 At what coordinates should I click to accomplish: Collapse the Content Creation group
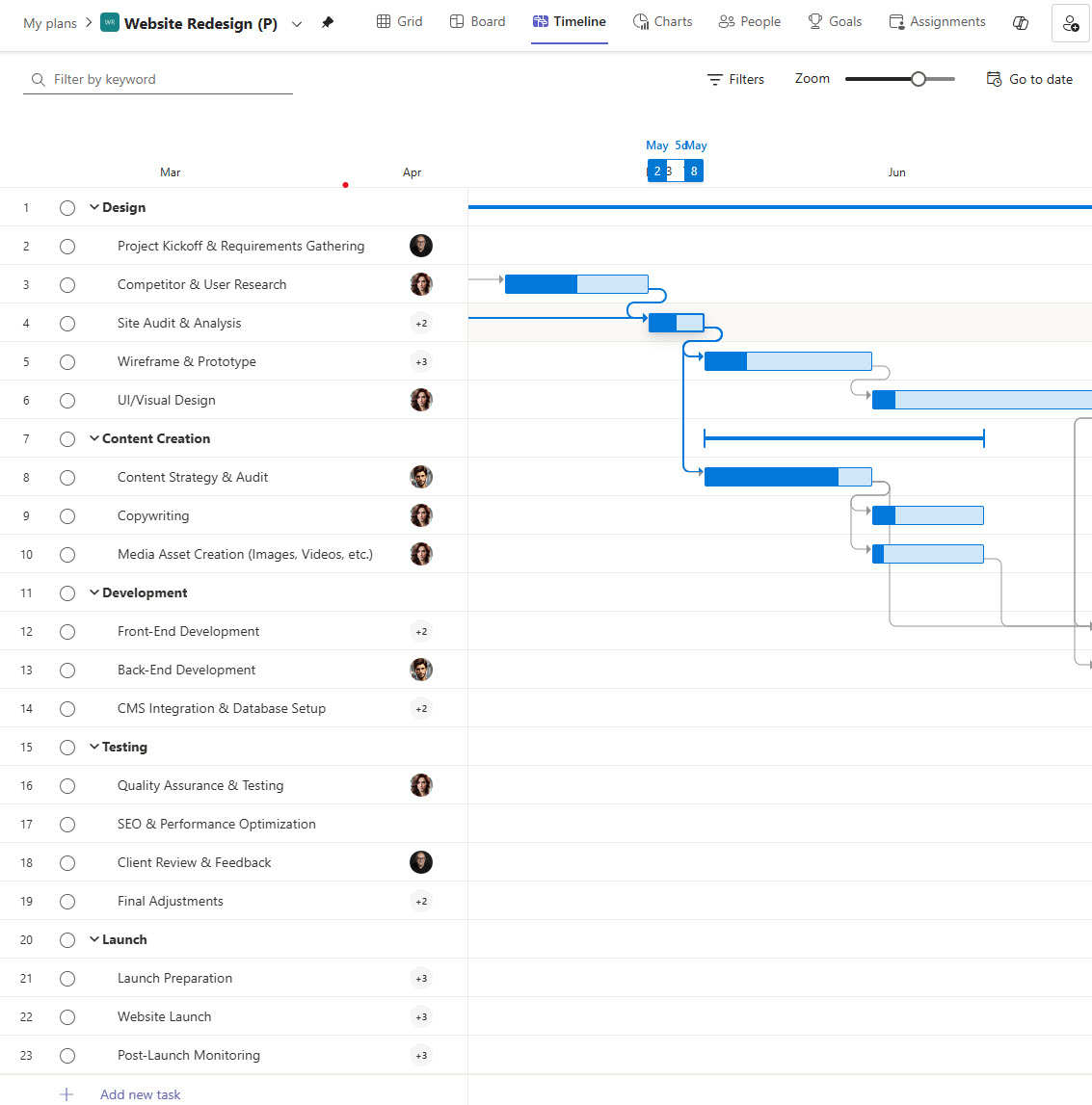coord(94,438)
